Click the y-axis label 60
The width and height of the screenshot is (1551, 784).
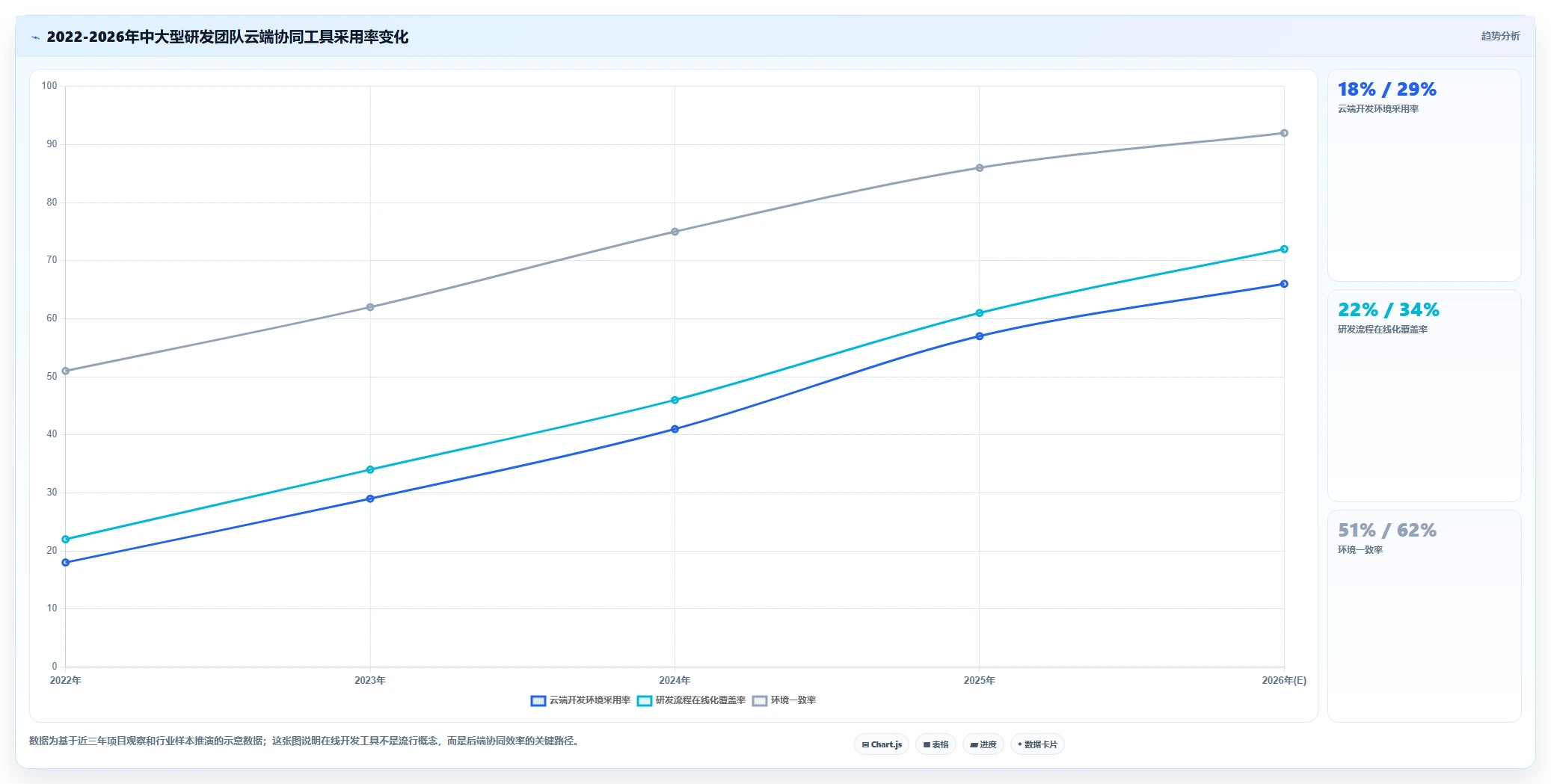pyautogui.click(x=52, y=318)
